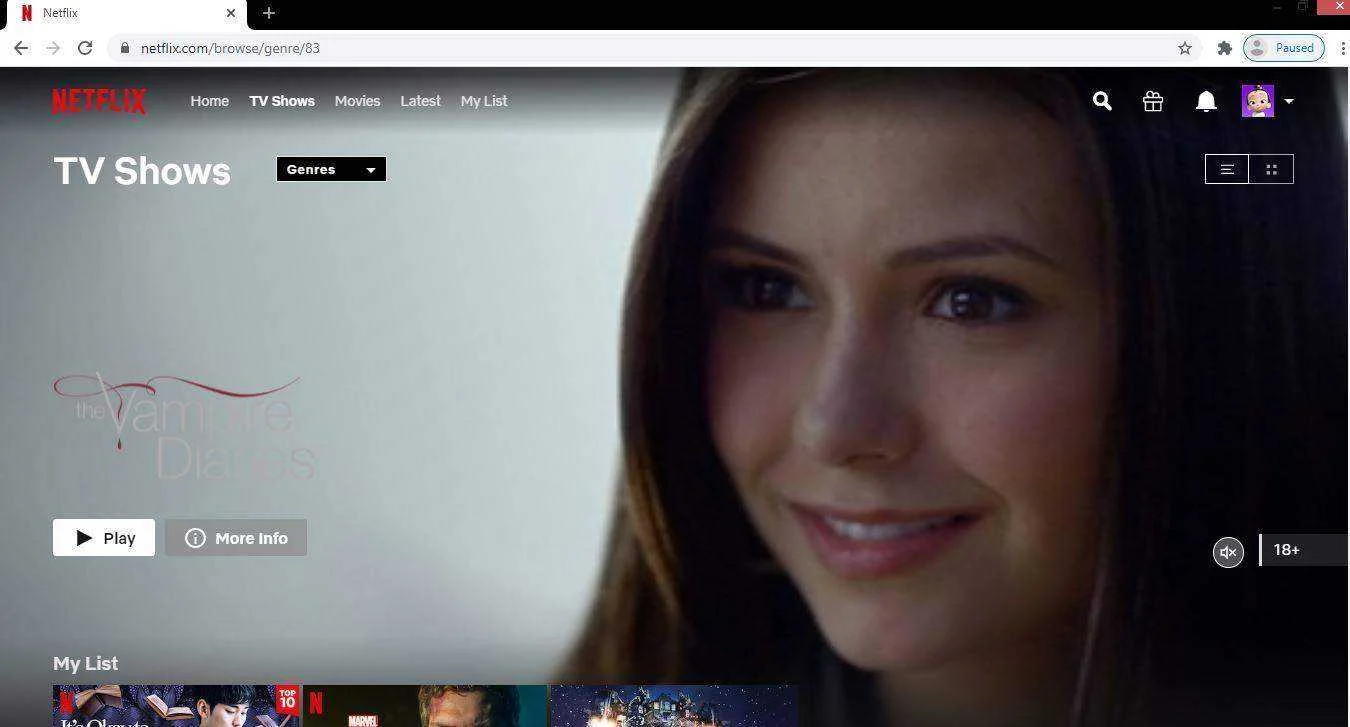Viewport: 1350px width, 727px height.
Task: Open the profile avatar menu
Action: pos(1257,101)
